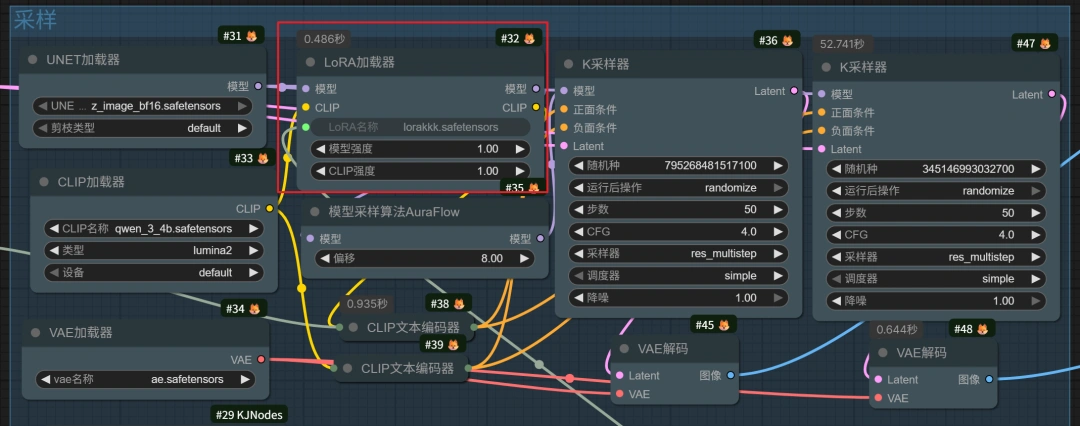Image resolution: width=1080 pixels, height=426 pixels.
Task: Open the 剪枝类型 default dropdown in UNET加载器
Action: (141, 128)
